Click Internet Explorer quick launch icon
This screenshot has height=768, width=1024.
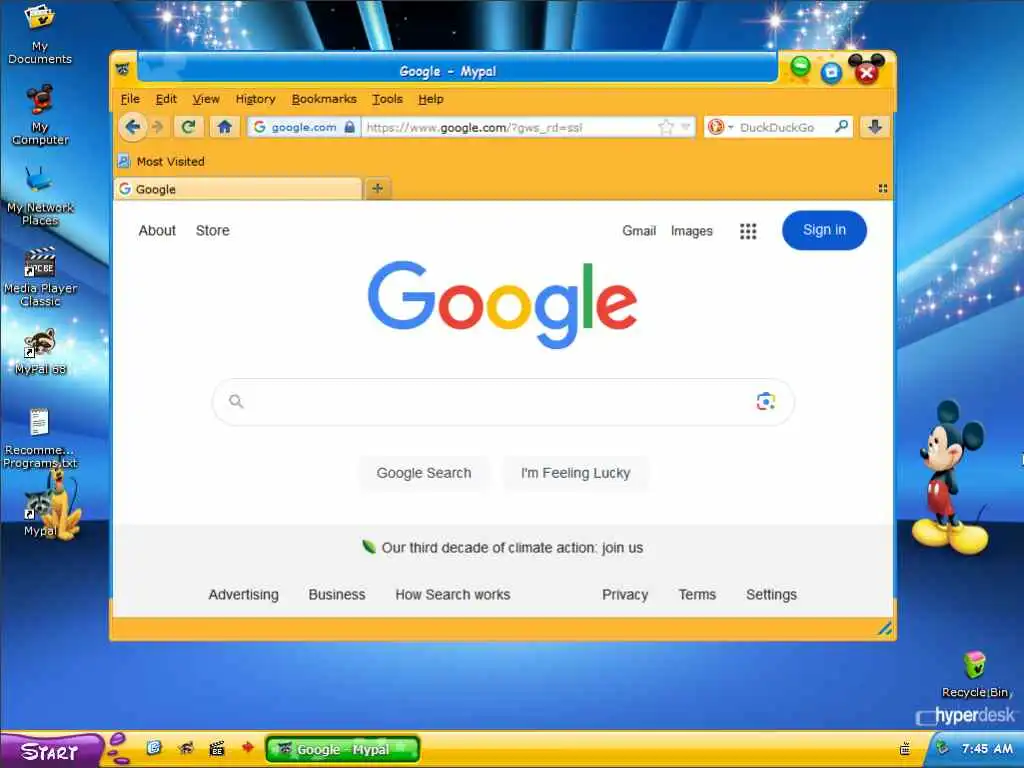(153, 748)
